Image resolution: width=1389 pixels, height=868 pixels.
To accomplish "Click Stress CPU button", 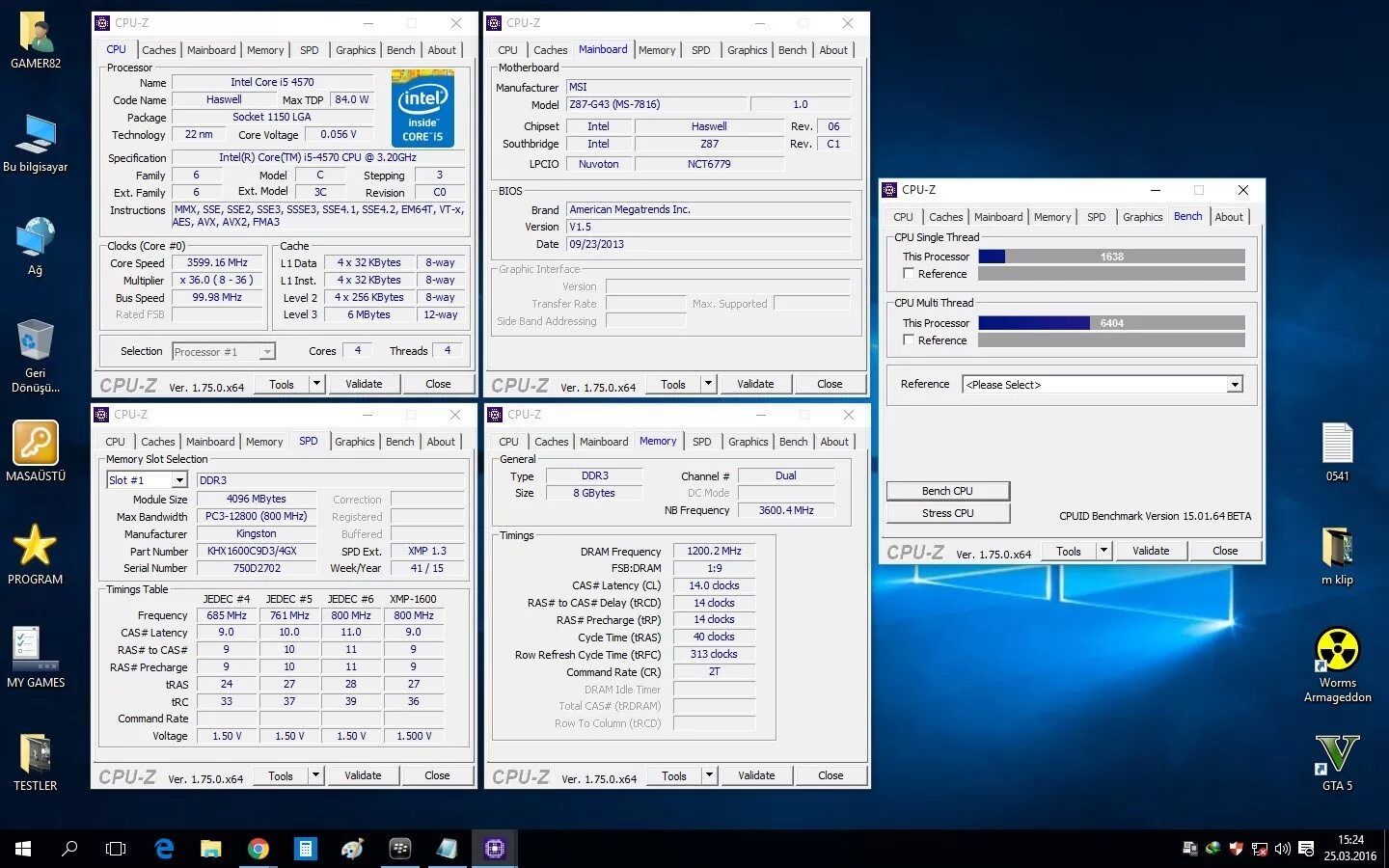I will click(x=947, y=513).
